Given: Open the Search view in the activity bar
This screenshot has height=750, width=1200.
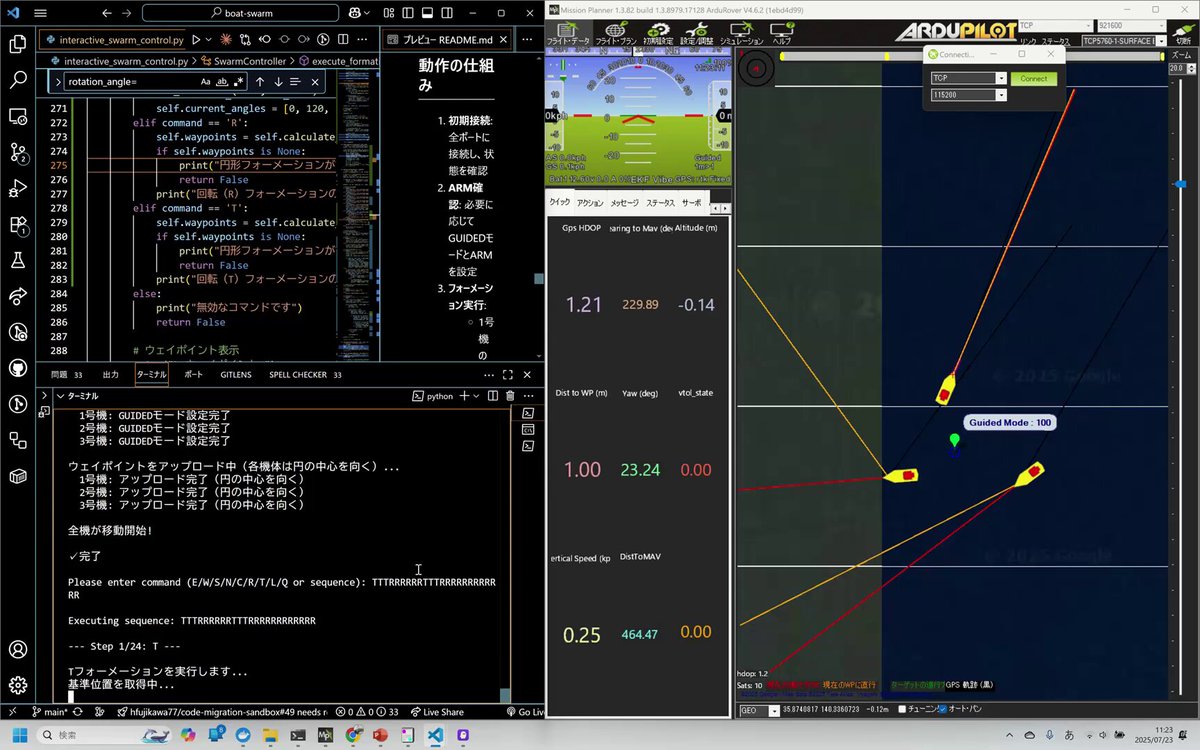Looking at the screenshot, I should tap(17, 80).
